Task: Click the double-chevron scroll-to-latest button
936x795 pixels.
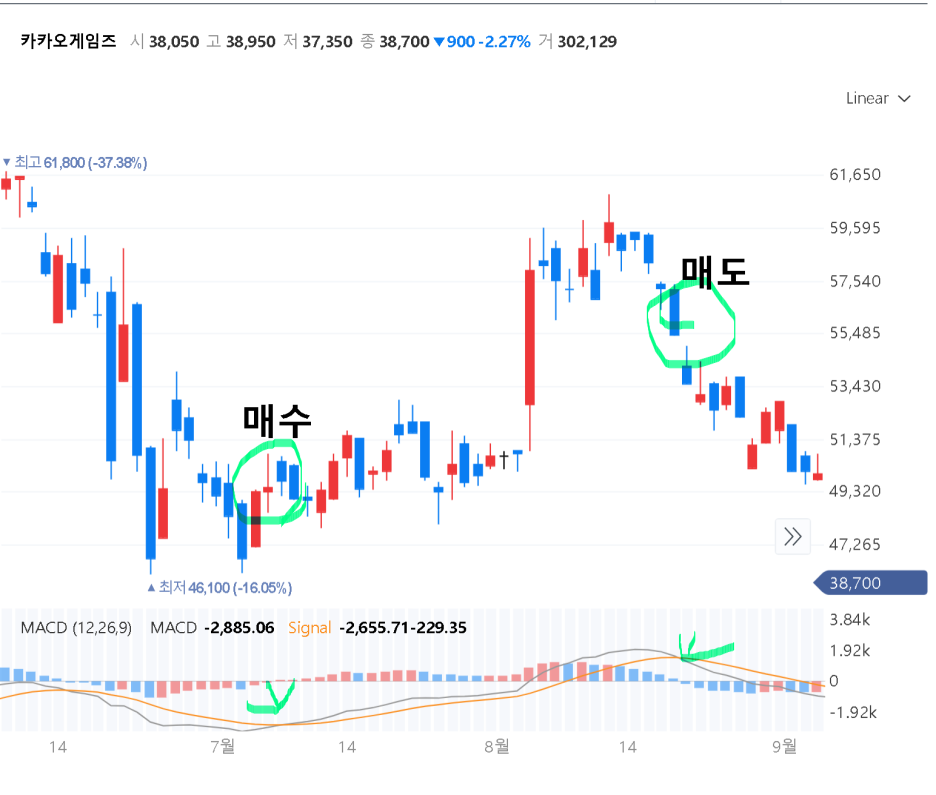Action: pyautogui.click(x=793, y=537)
